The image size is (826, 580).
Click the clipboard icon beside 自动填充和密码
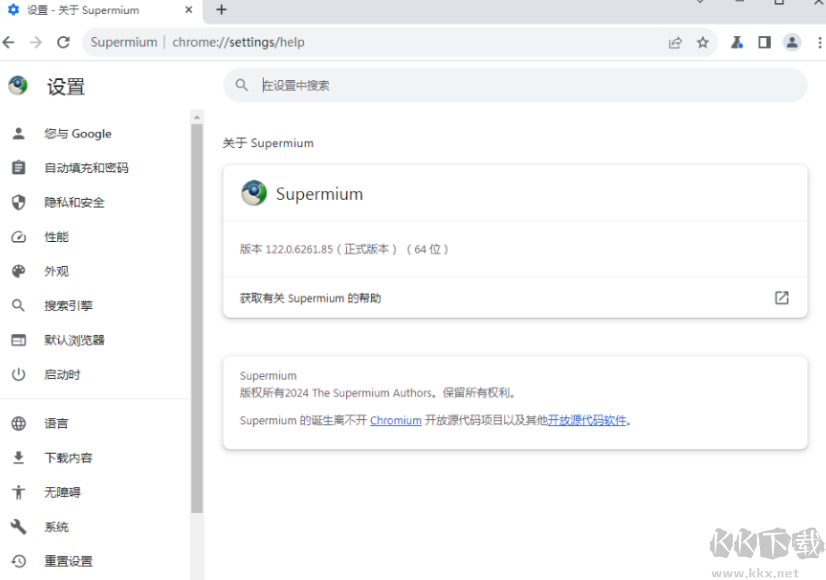coord(18,168)
